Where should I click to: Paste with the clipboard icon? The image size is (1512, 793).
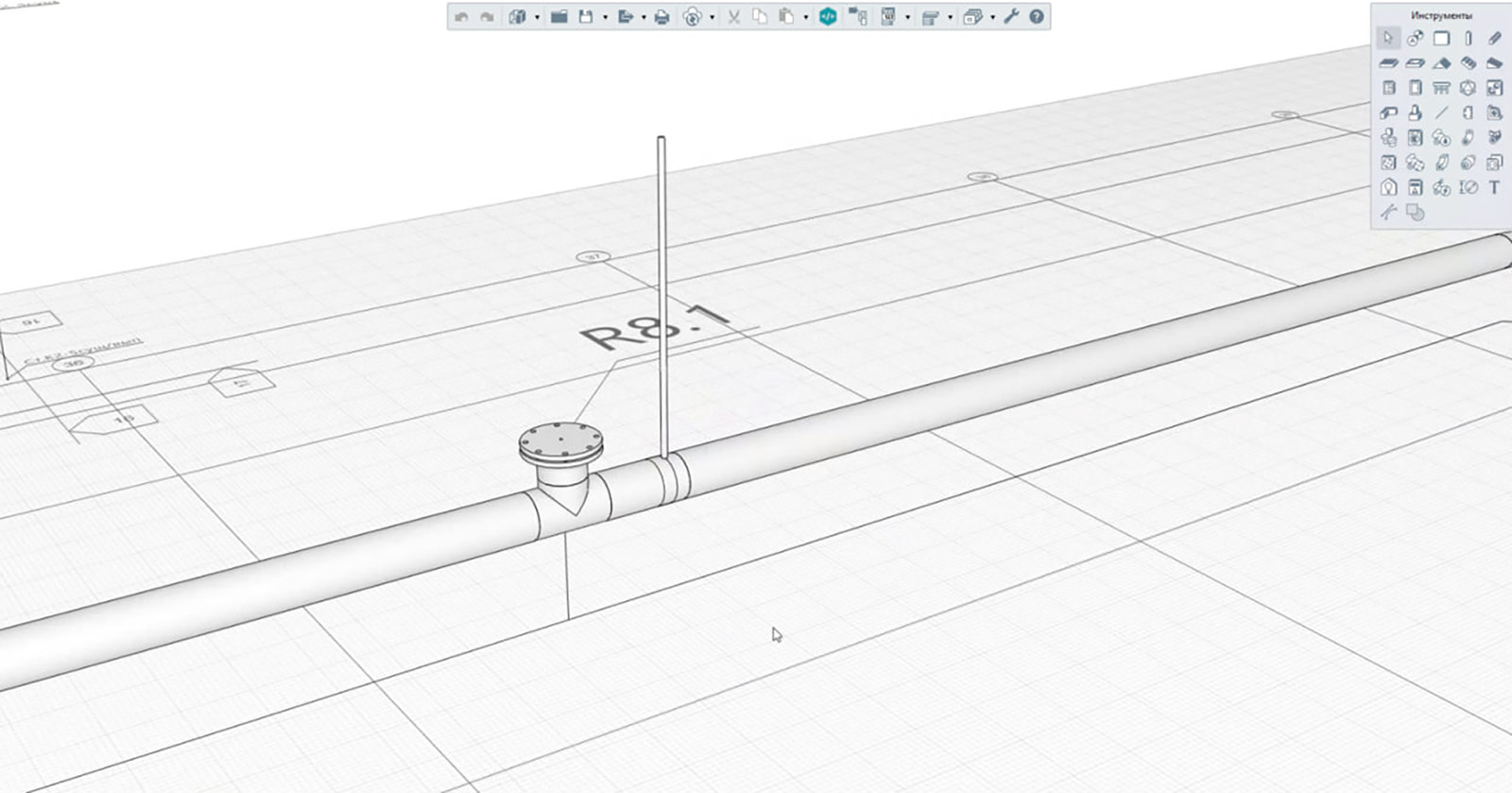(785, 17)
